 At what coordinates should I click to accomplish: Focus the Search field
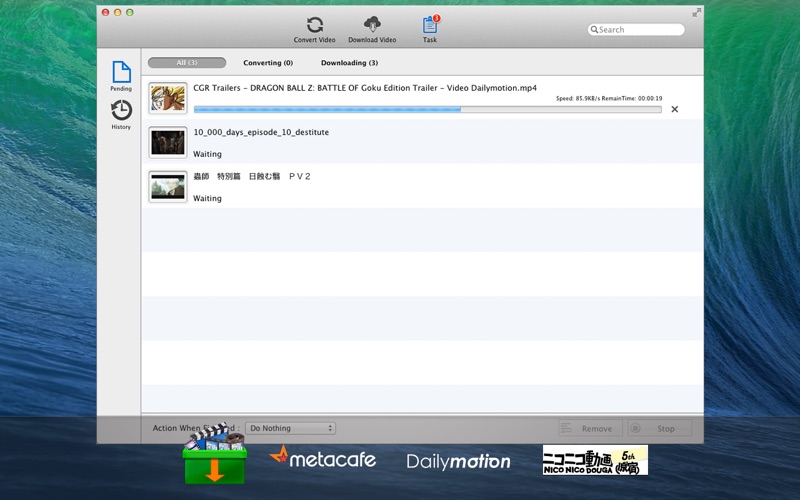click(636, 30)
